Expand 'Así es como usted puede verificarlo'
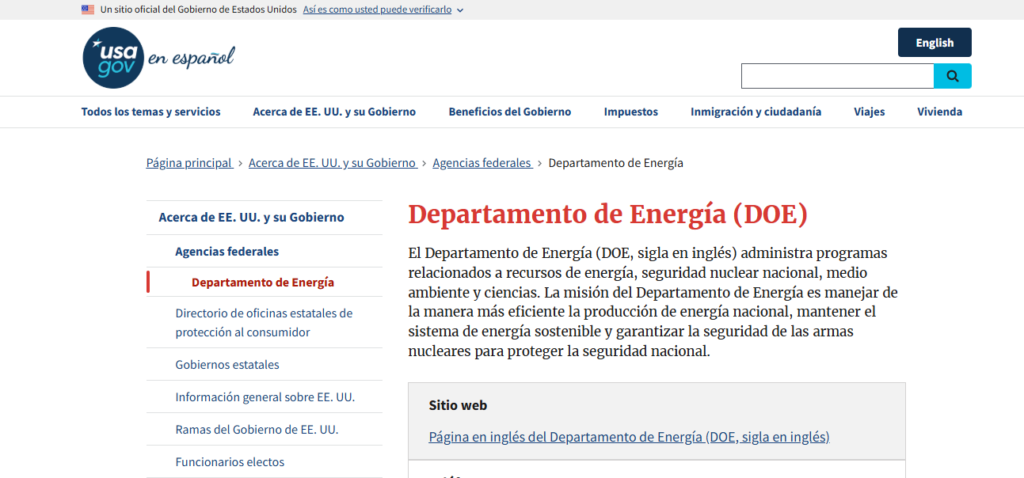This screenshot has width=1024, height=478. click(x=383, y=9)
